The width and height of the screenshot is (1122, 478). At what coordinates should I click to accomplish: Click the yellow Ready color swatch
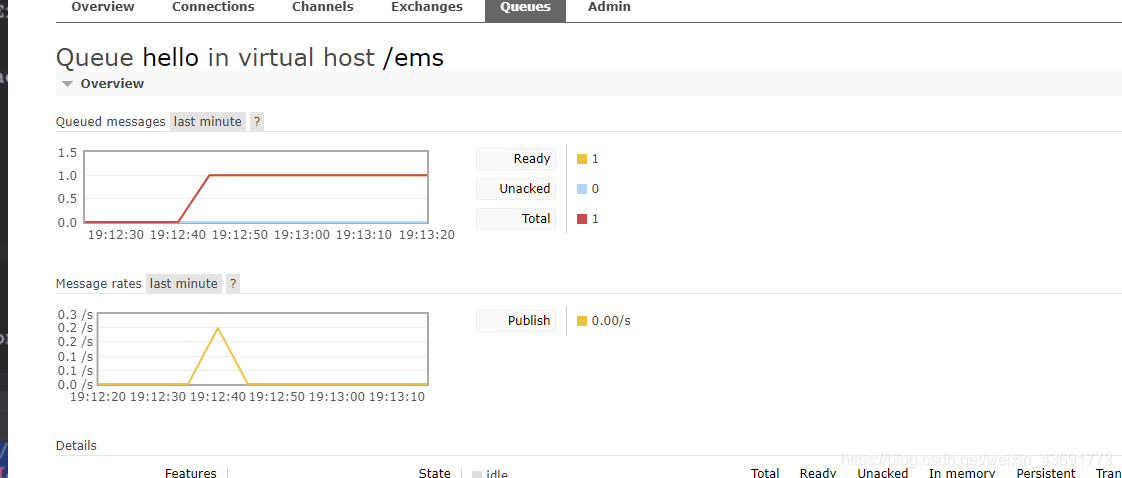click(x=582, y=159)
